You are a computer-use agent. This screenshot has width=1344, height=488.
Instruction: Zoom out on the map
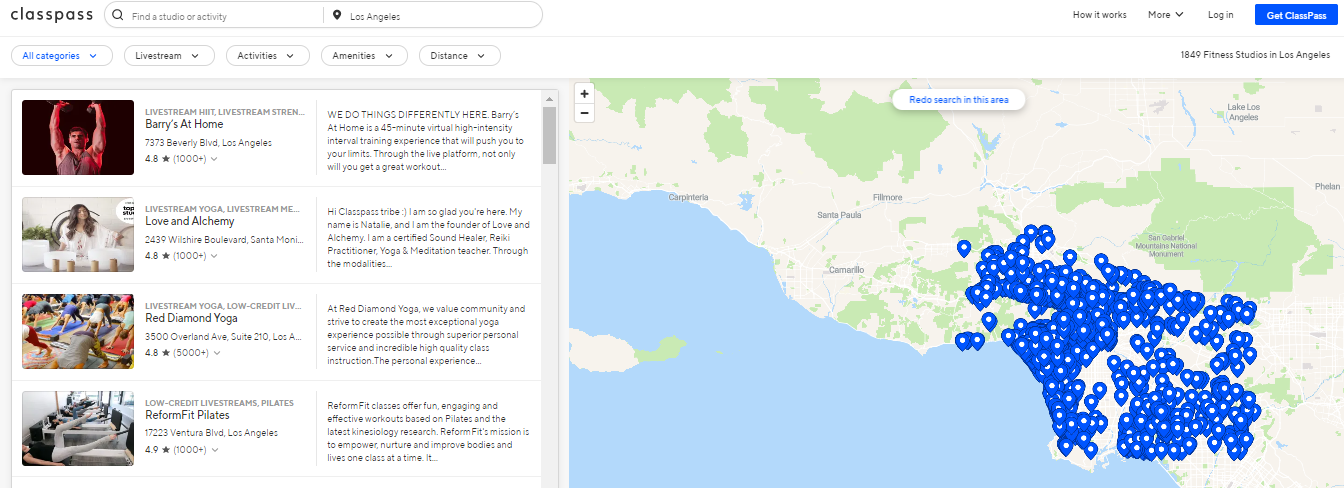point(585,112)
